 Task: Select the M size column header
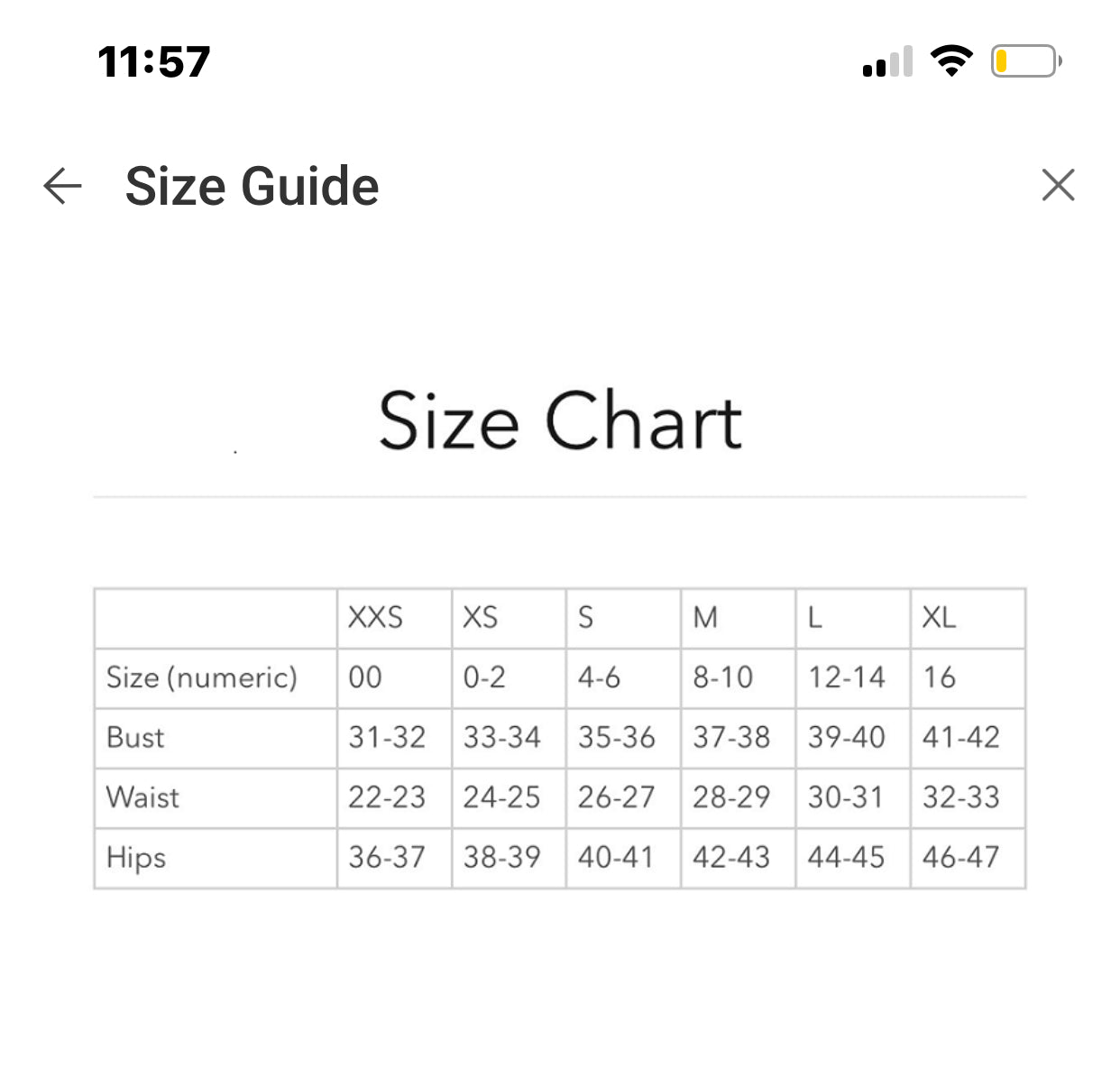pyautogui.click(x=738, y=618)
